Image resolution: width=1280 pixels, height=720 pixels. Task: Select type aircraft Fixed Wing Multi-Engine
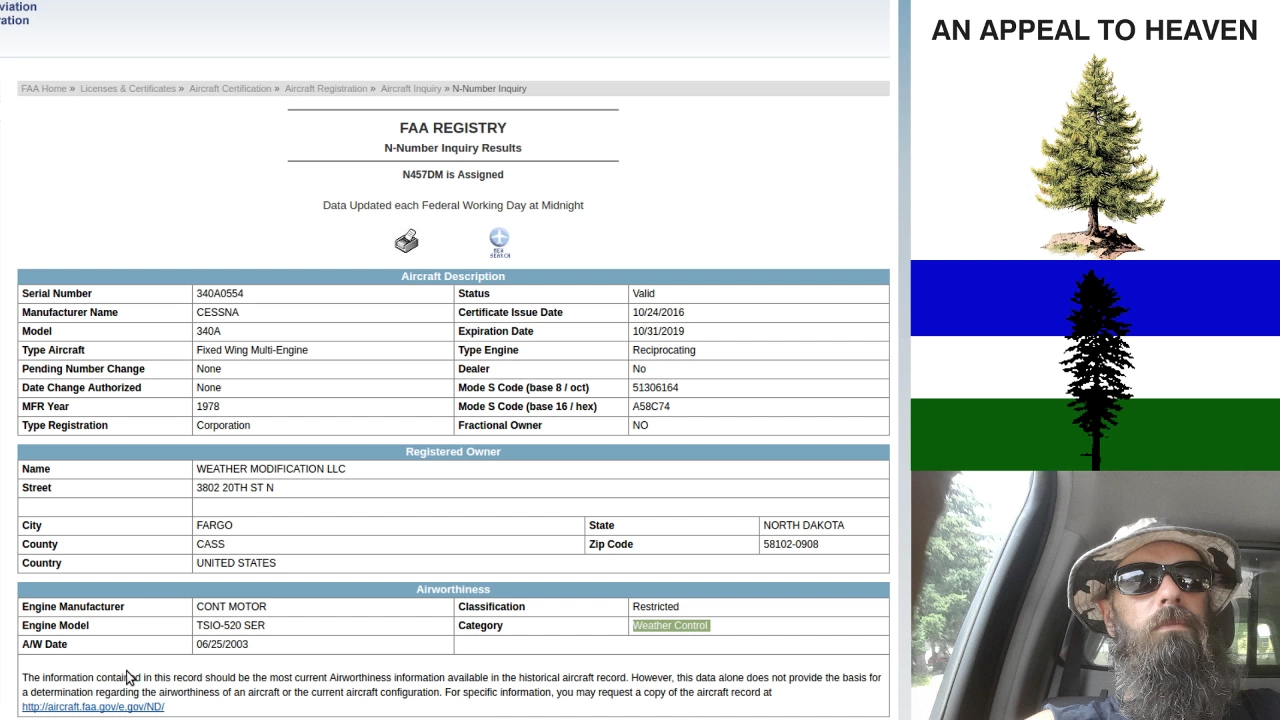coord(252,351)
